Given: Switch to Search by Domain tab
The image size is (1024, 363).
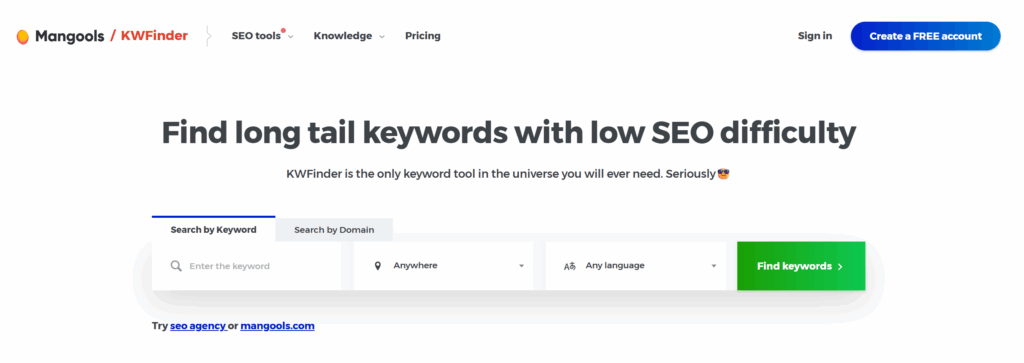Looking at the screenshot, I should [334, 230].
